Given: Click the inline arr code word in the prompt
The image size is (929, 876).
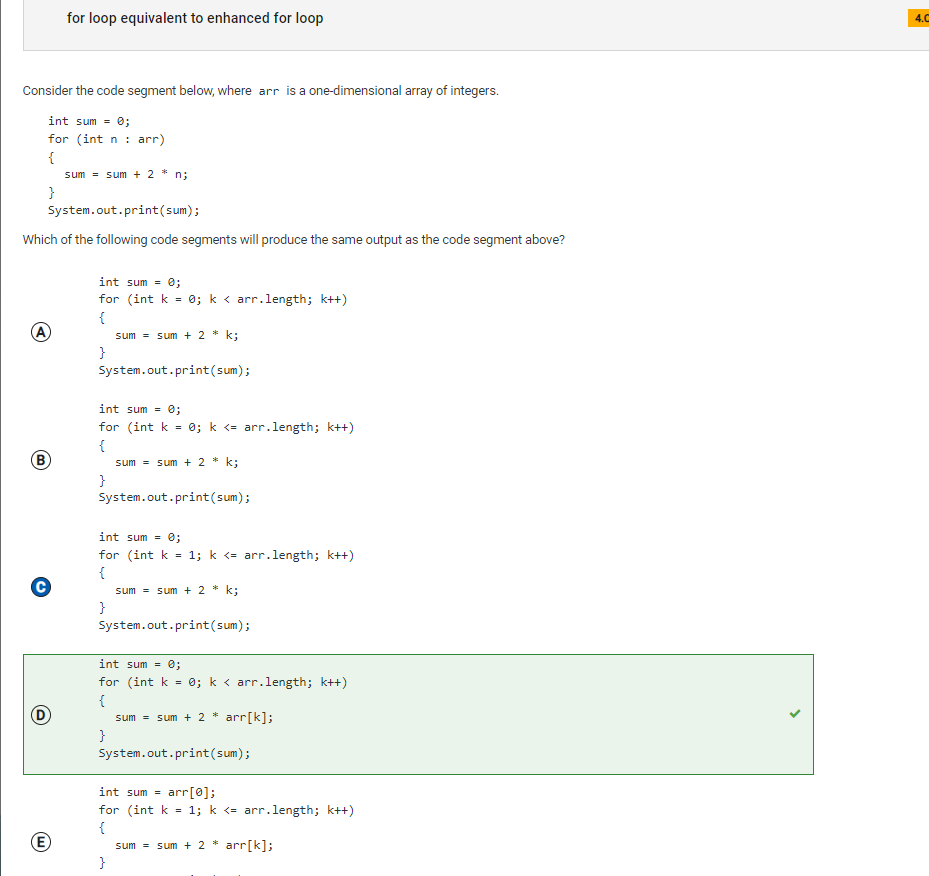Looking at the screenshot, I should [x=268, y=91].
